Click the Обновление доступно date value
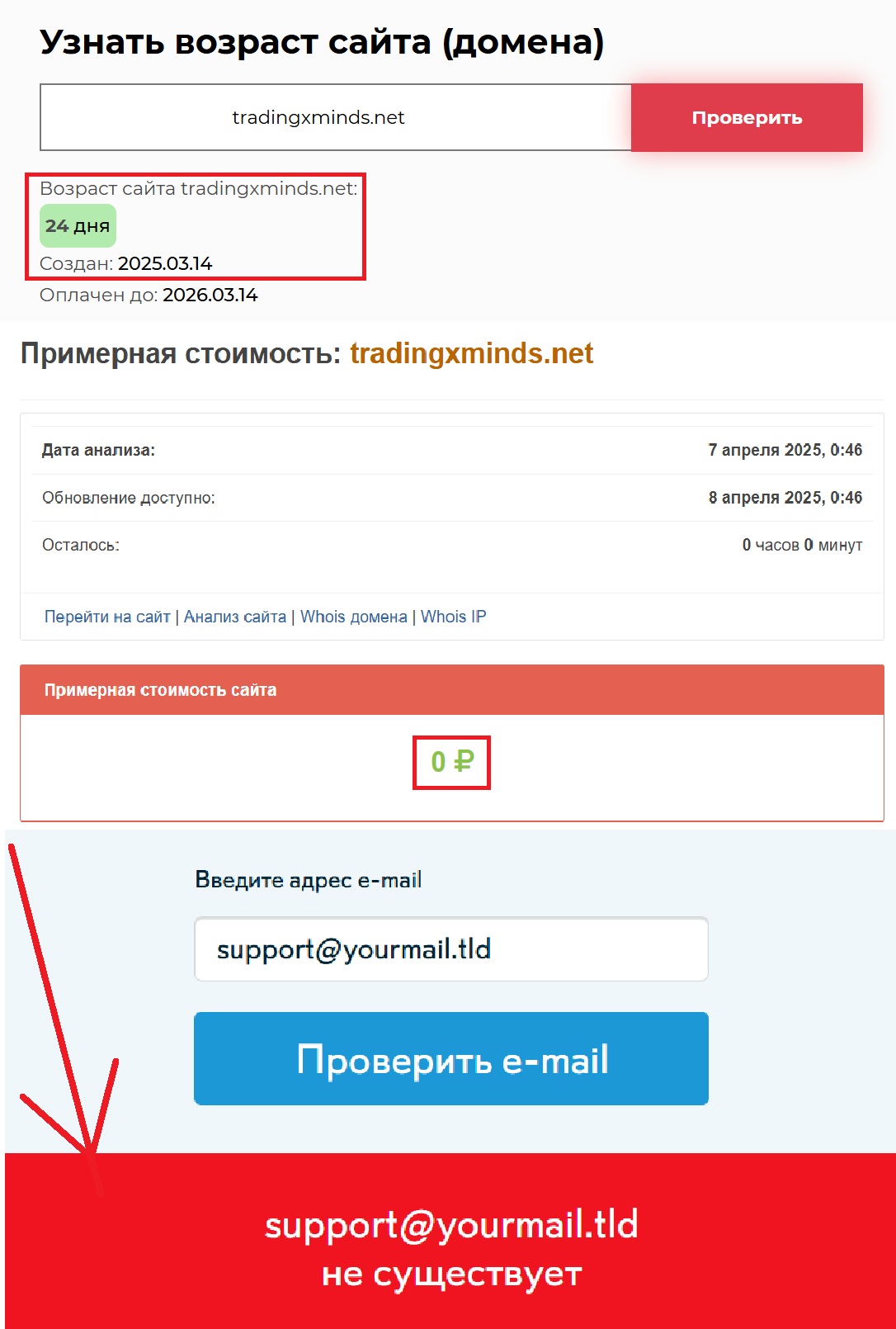Screen dimensions: 896x1329 785,498
